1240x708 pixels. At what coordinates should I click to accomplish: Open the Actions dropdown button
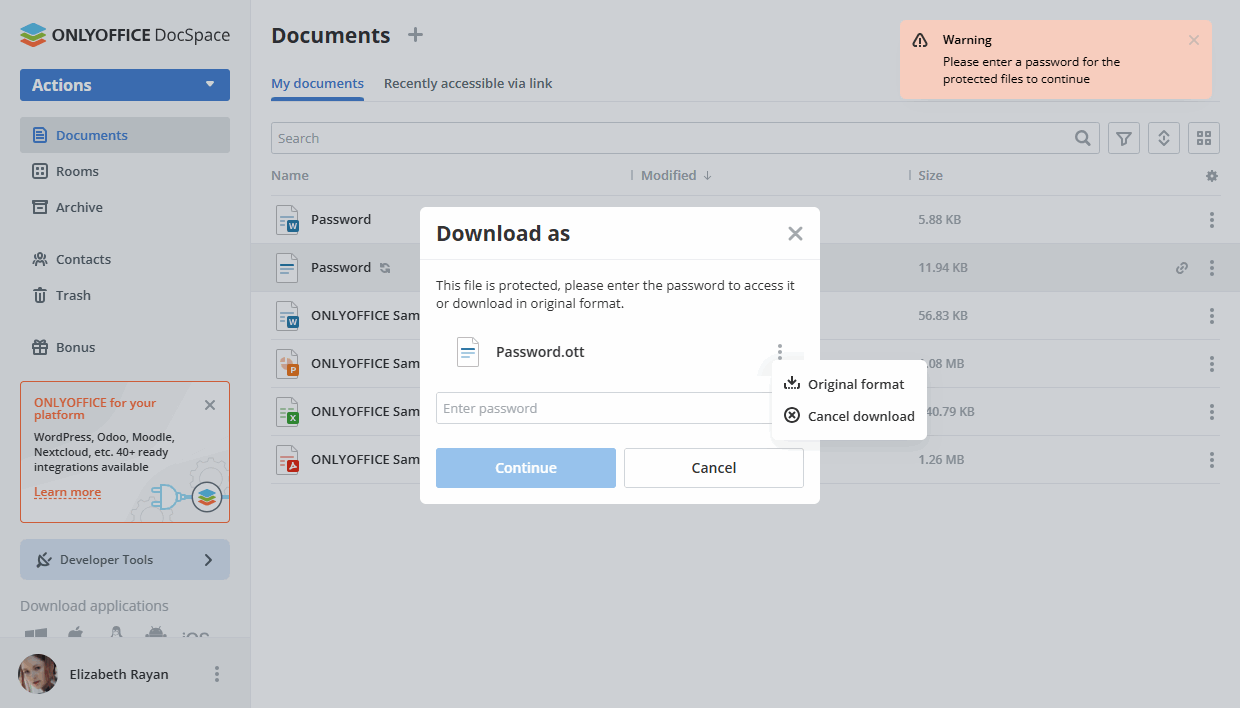125,85
